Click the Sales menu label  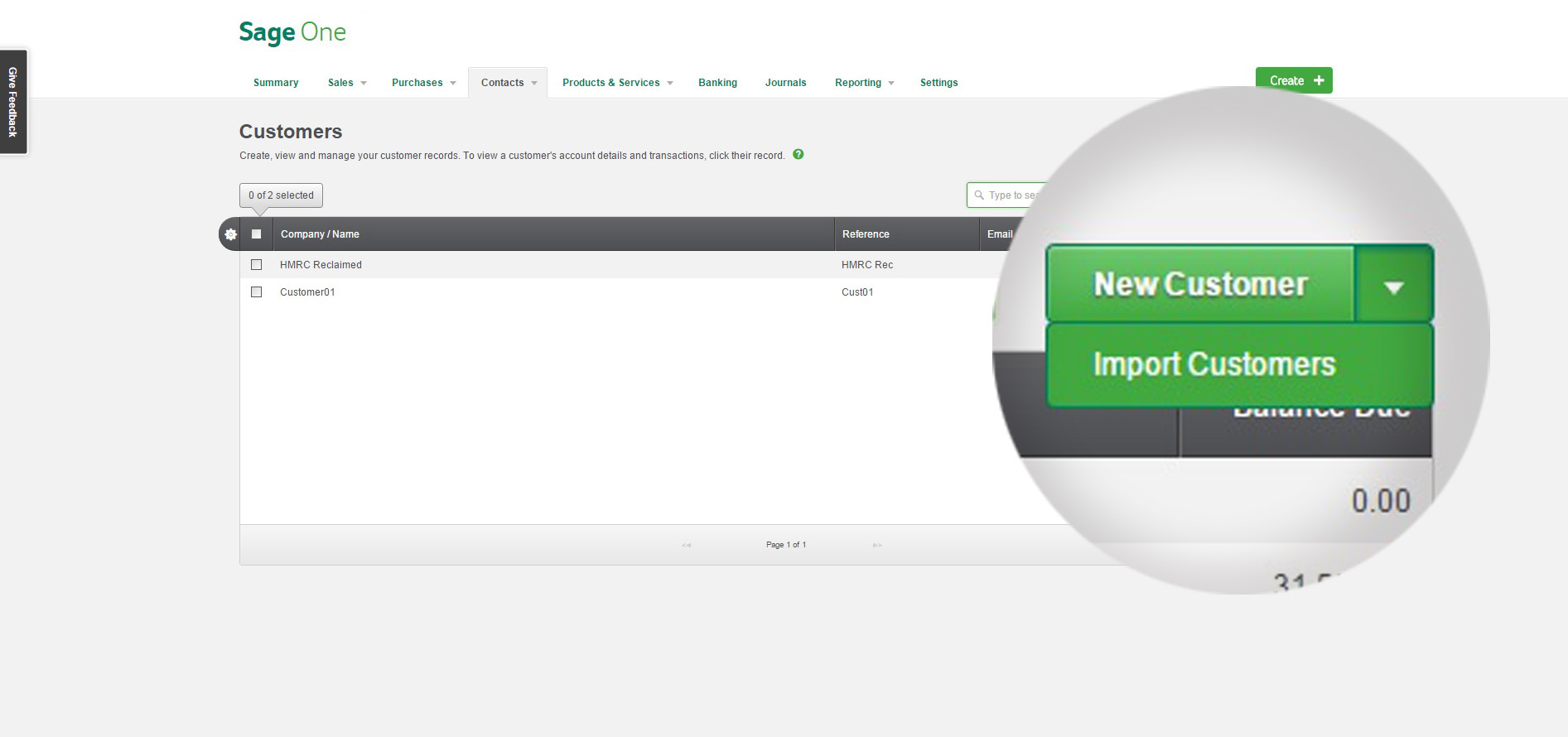coord(340,83)
